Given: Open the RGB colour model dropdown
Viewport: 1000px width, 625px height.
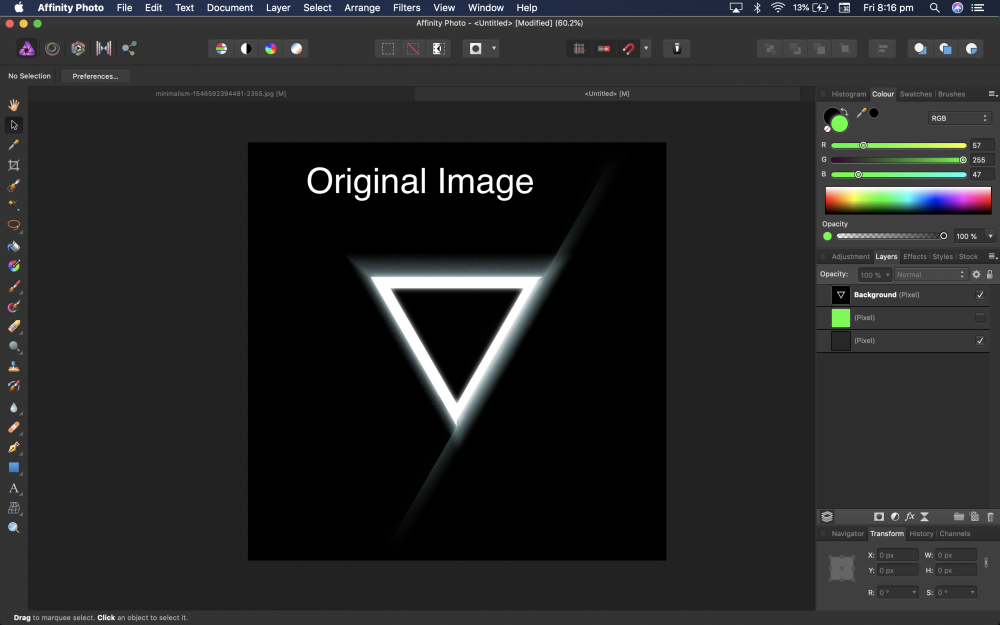Looking at the screenshot, I should tap(958, 116).
